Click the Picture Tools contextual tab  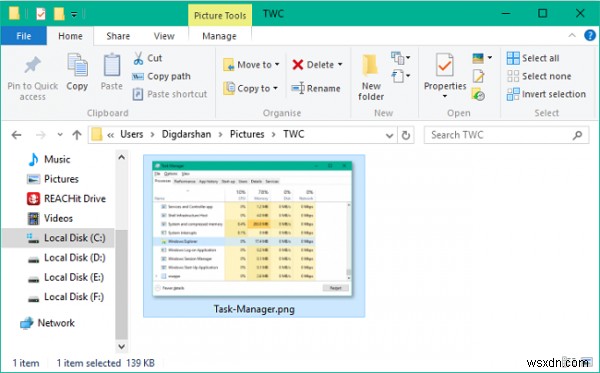point(220,15)
